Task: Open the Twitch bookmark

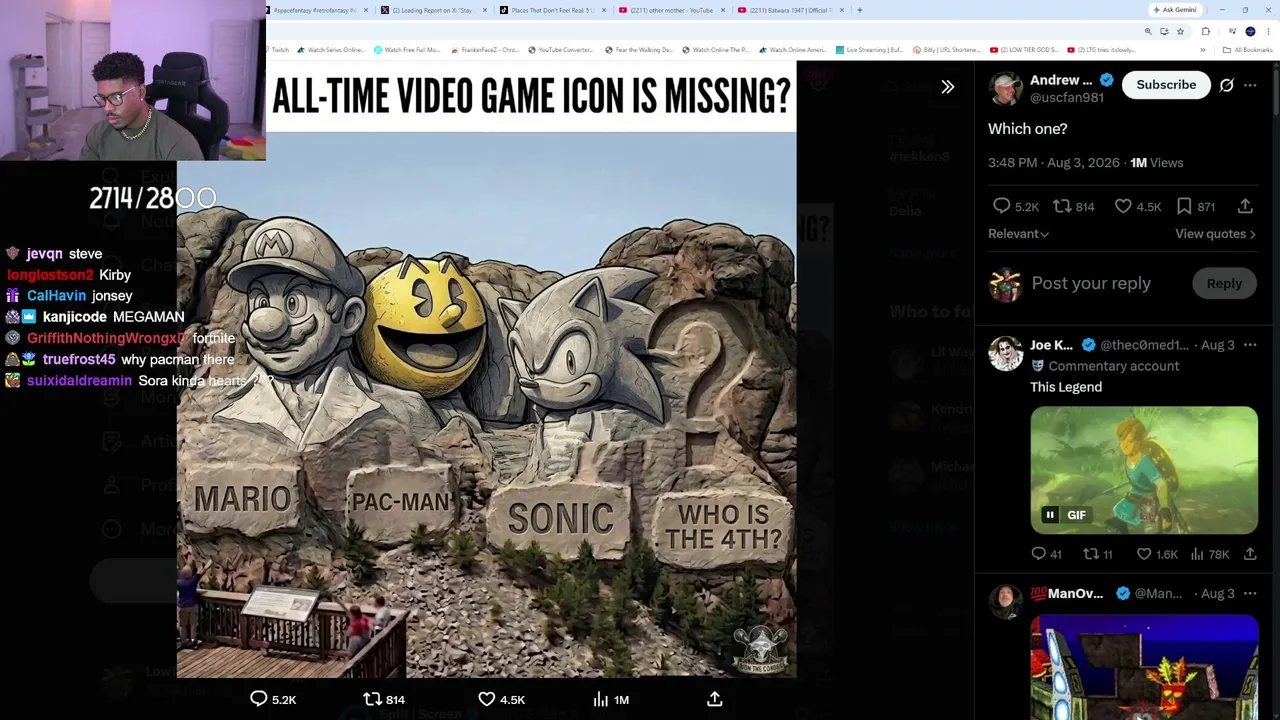Action: click(x=277, y=50)
